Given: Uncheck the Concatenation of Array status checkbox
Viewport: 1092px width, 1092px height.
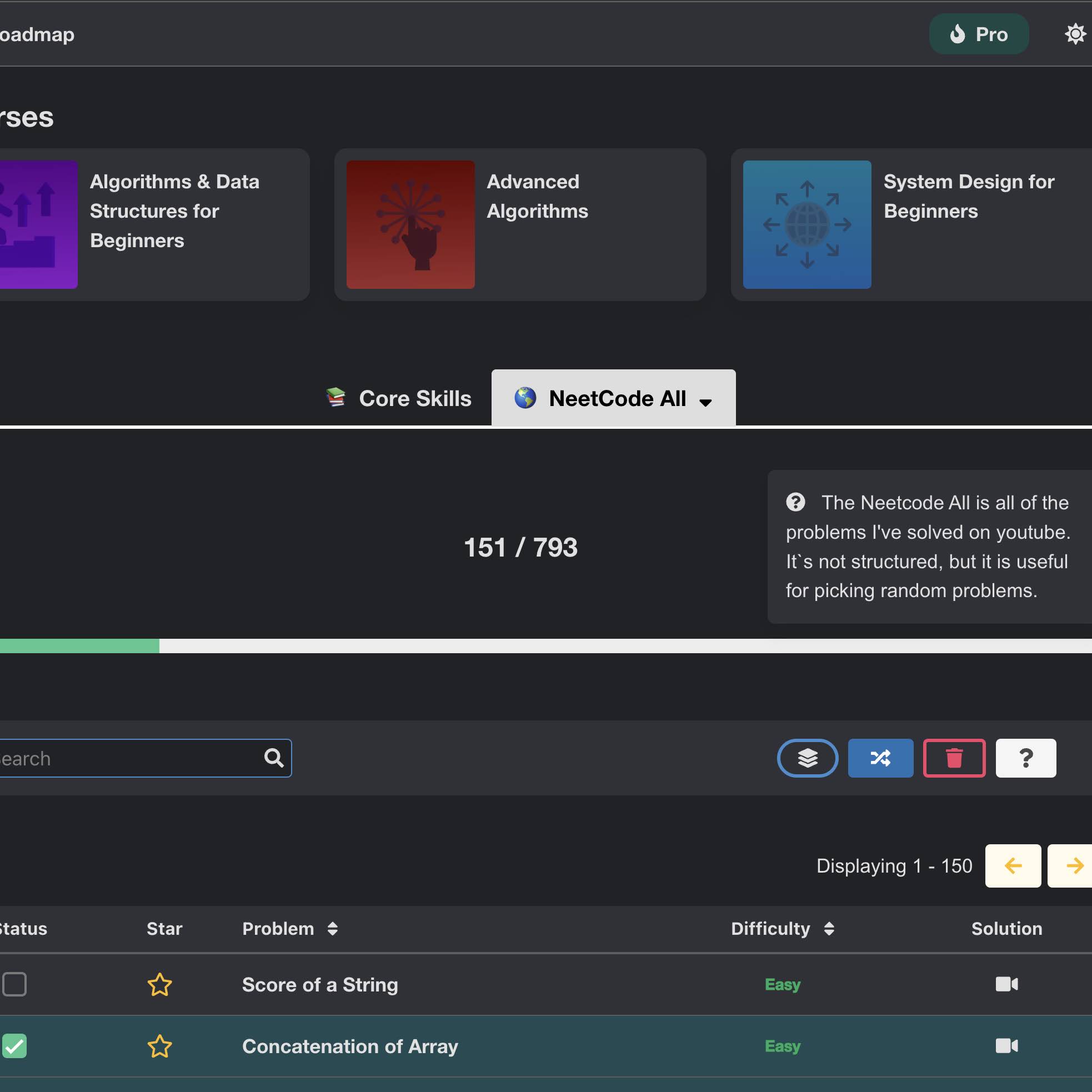Looking at the screenshot, I should coord(15,1046).
